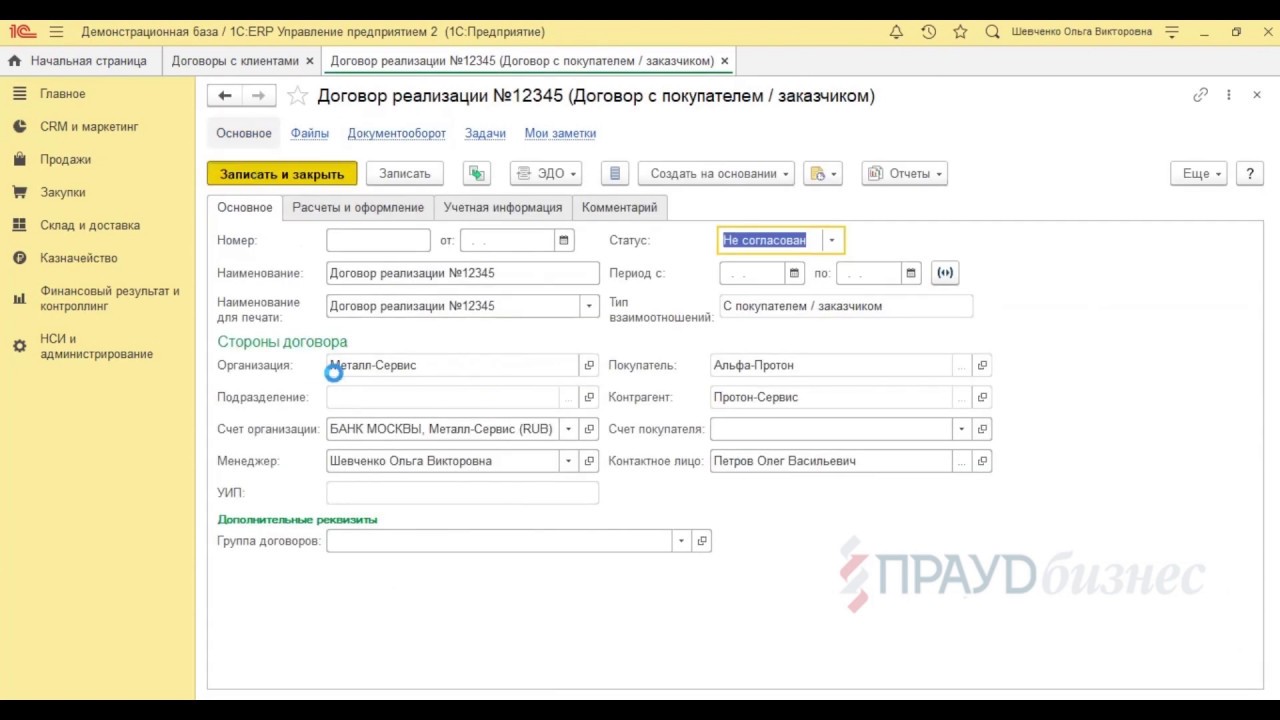Expand the ЭДО dropdown button
Image resolution: width=1280 pixels, height=720 pixels.
pyautogui.click(x=546, y=173)
